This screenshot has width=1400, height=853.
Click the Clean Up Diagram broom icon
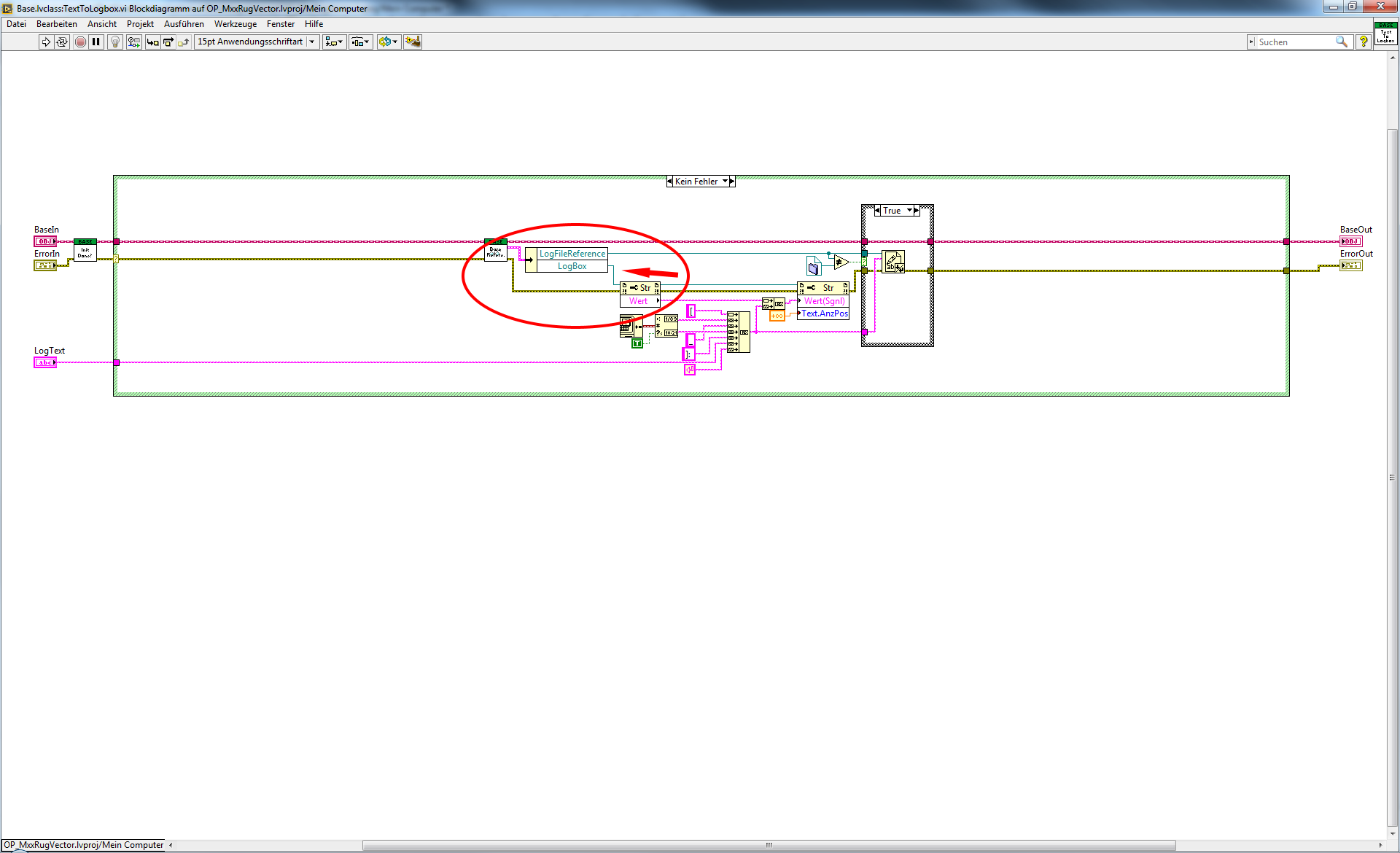pos(413,42)
